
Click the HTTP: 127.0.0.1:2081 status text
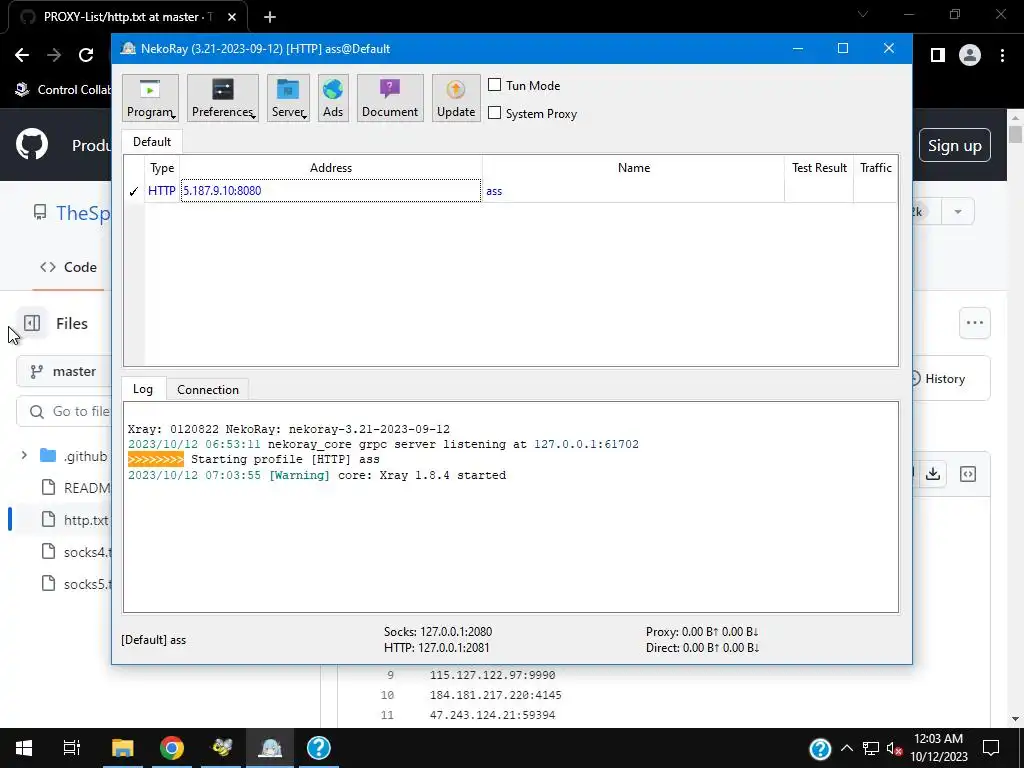436,648
